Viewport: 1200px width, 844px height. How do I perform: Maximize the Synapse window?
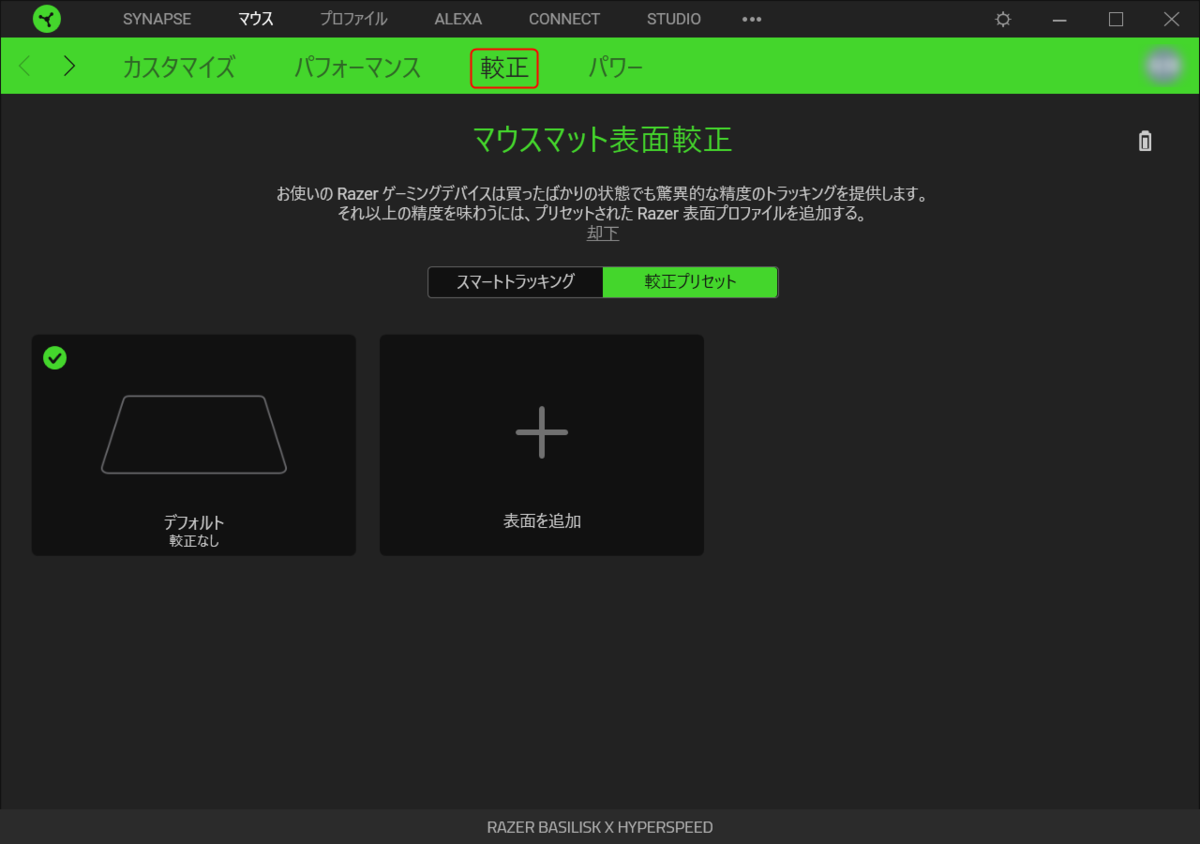(1116, 19)
